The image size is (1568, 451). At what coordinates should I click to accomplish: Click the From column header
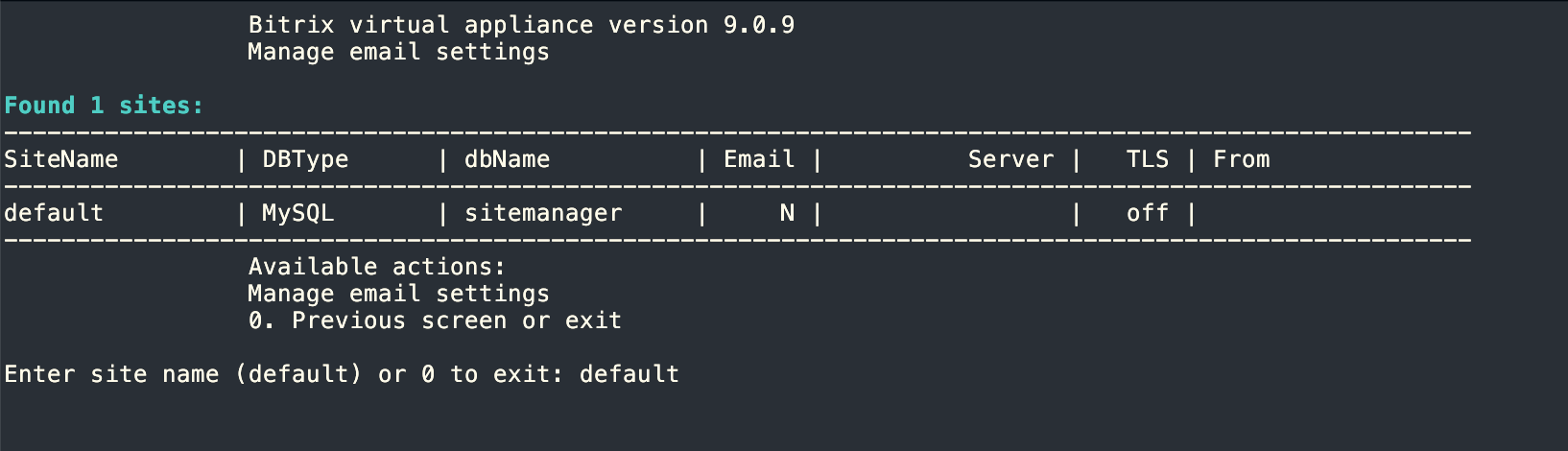(1241, 159)
